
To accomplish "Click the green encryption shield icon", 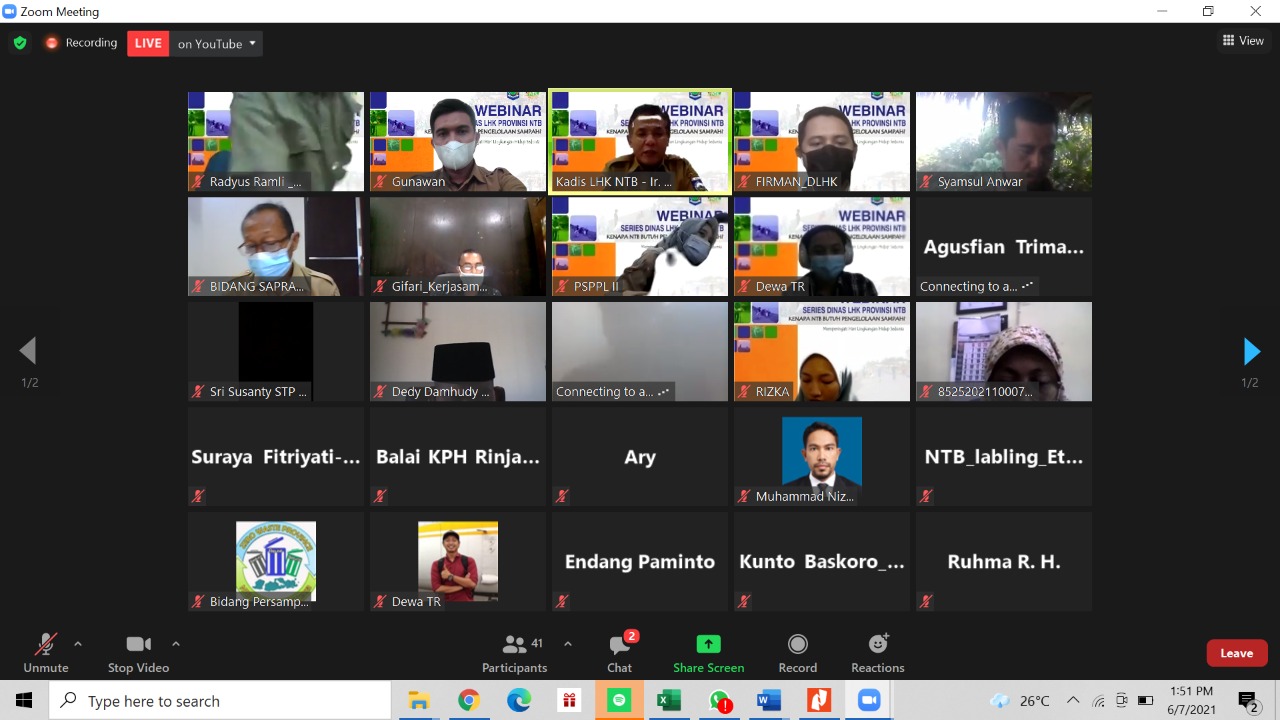I will 20,43.
